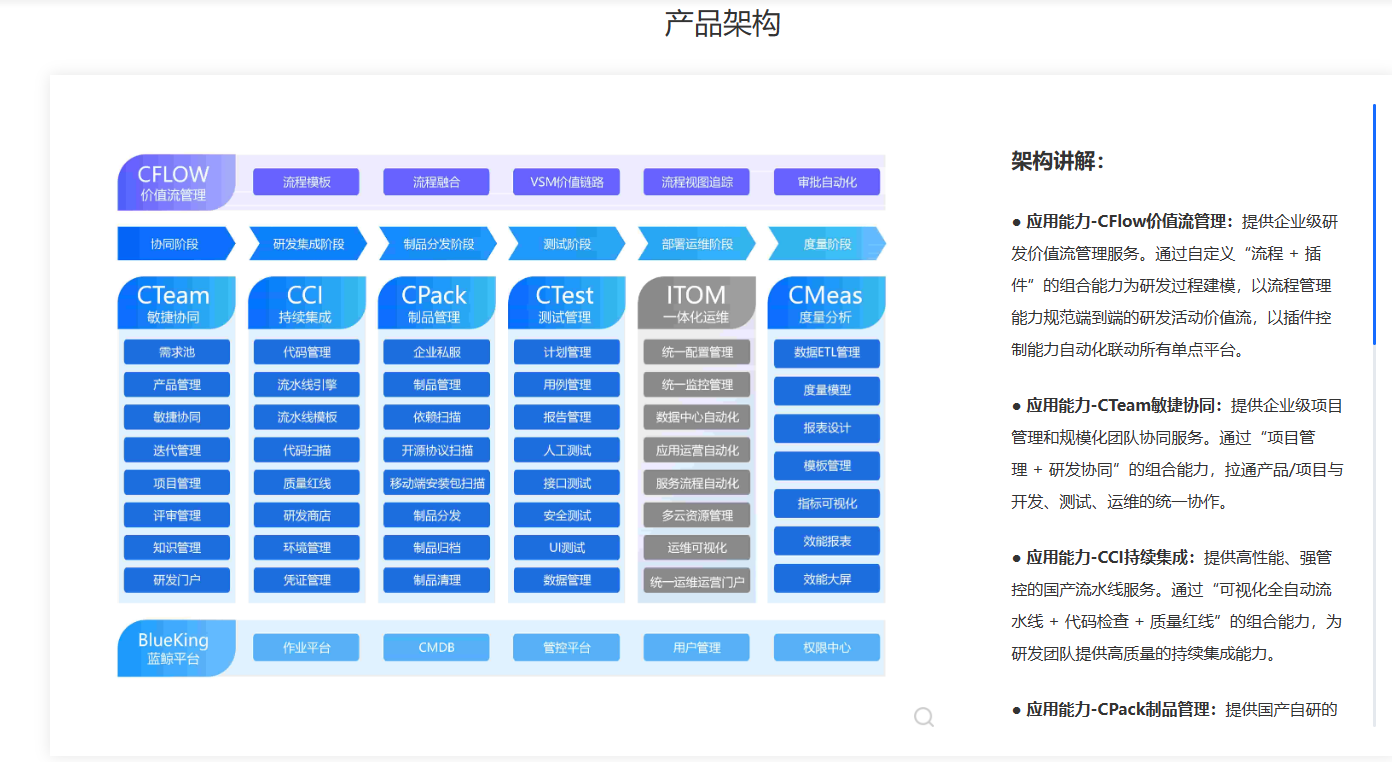
Task: Click the 产品架构 page title
Action: click(722, 23)
